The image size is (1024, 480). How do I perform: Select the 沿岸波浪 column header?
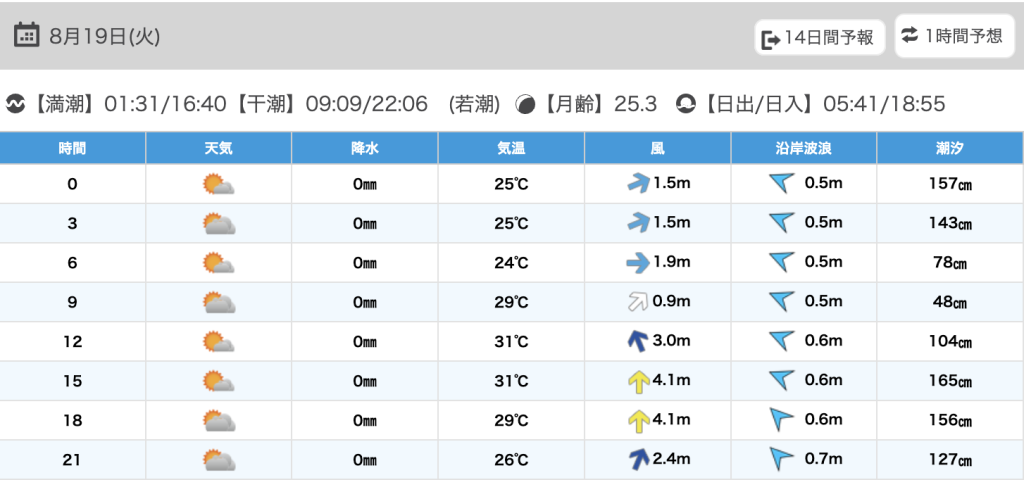[x=803, y=148]
